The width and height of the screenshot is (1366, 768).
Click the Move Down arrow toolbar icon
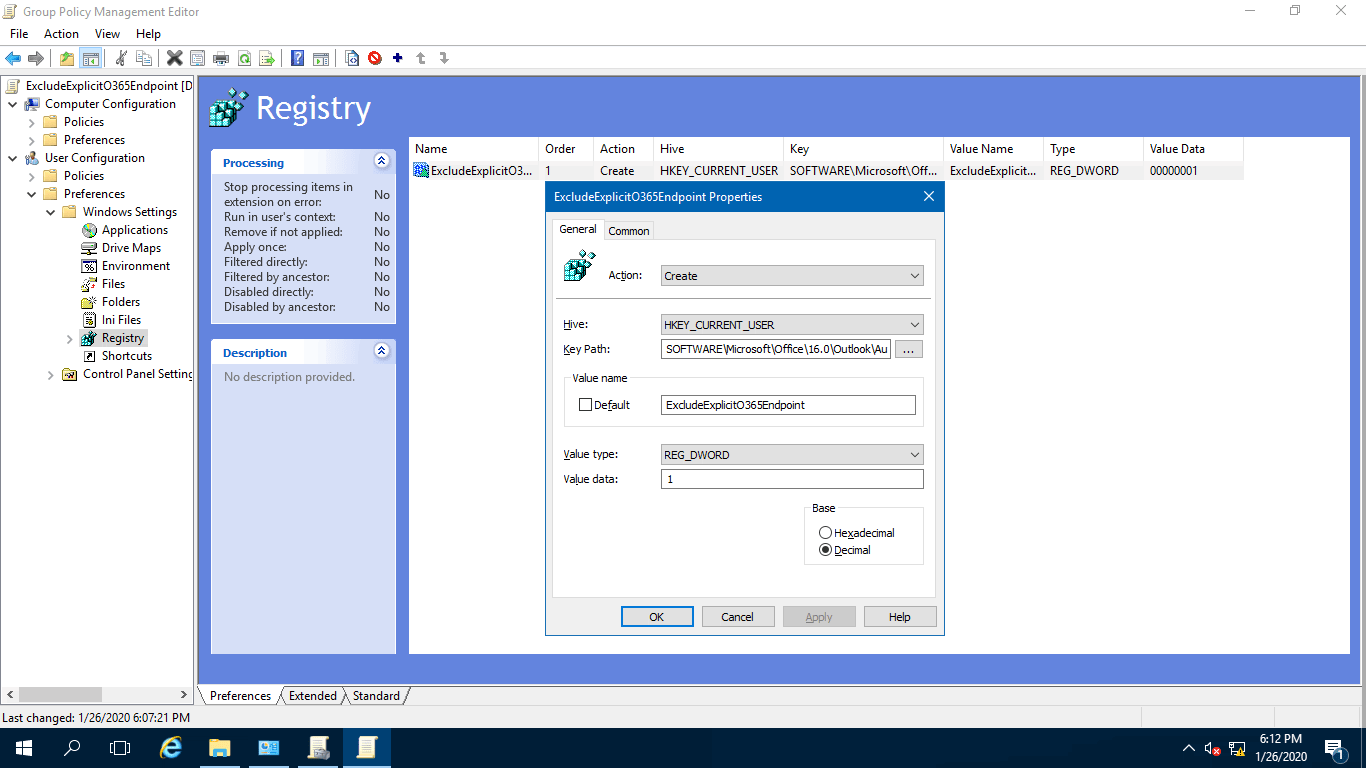tap(444, 58)
